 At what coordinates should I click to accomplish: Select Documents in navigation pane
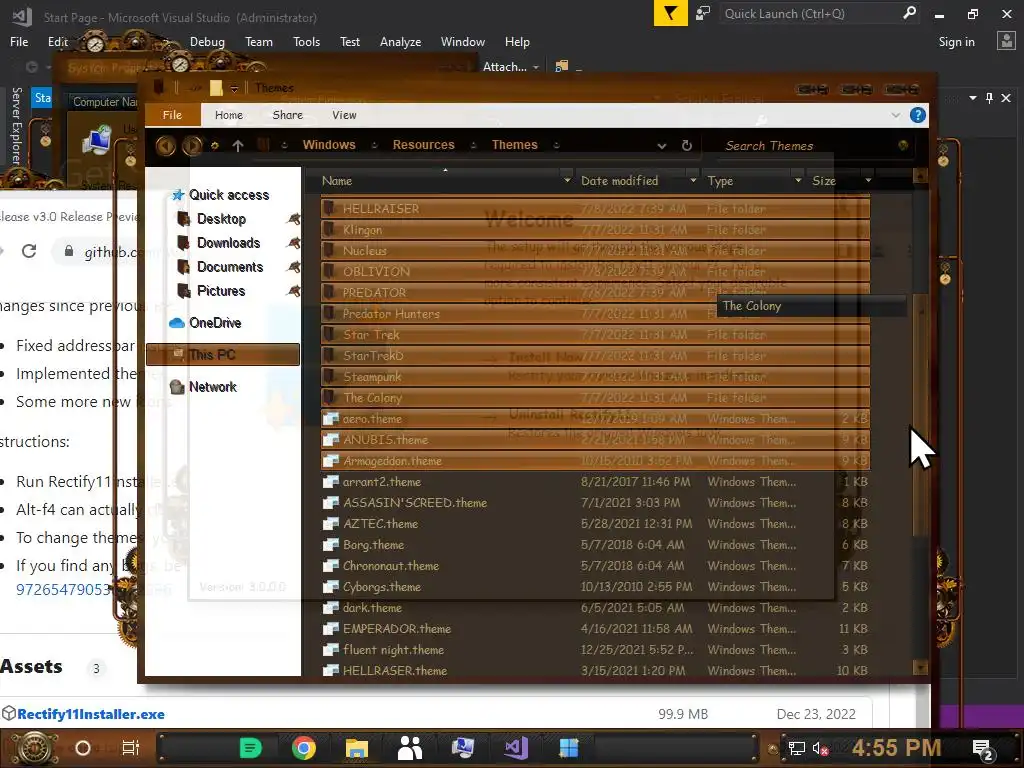(229, 267)
